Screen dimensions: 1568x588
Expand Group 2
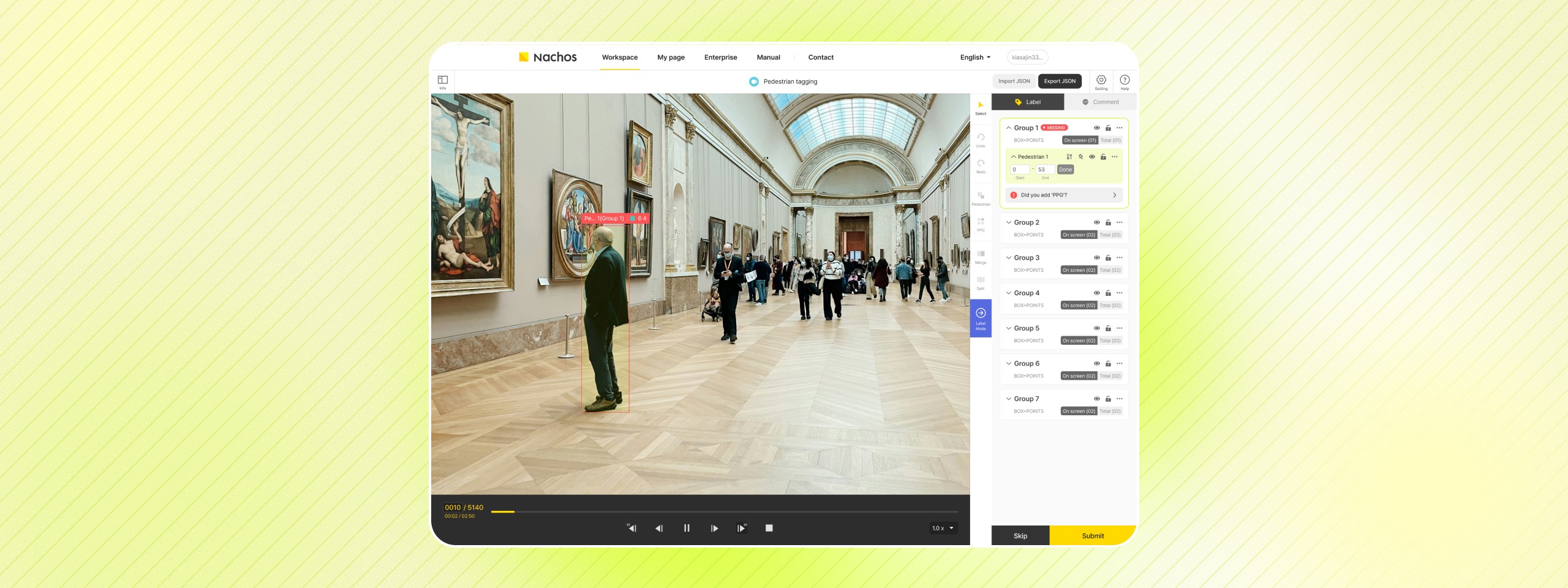click(x=1009, y=222)
